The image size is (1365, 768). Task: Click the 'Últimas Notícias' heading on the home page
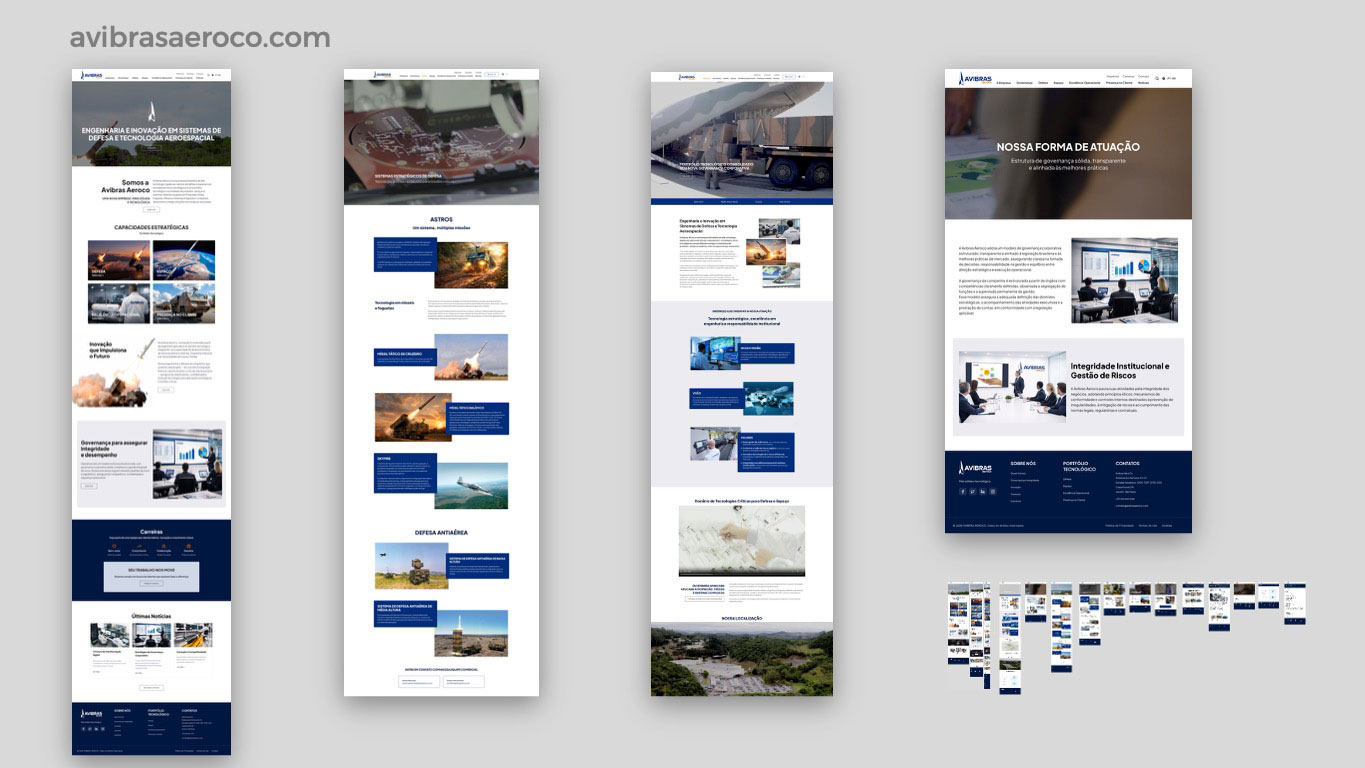tap(151, 615)
